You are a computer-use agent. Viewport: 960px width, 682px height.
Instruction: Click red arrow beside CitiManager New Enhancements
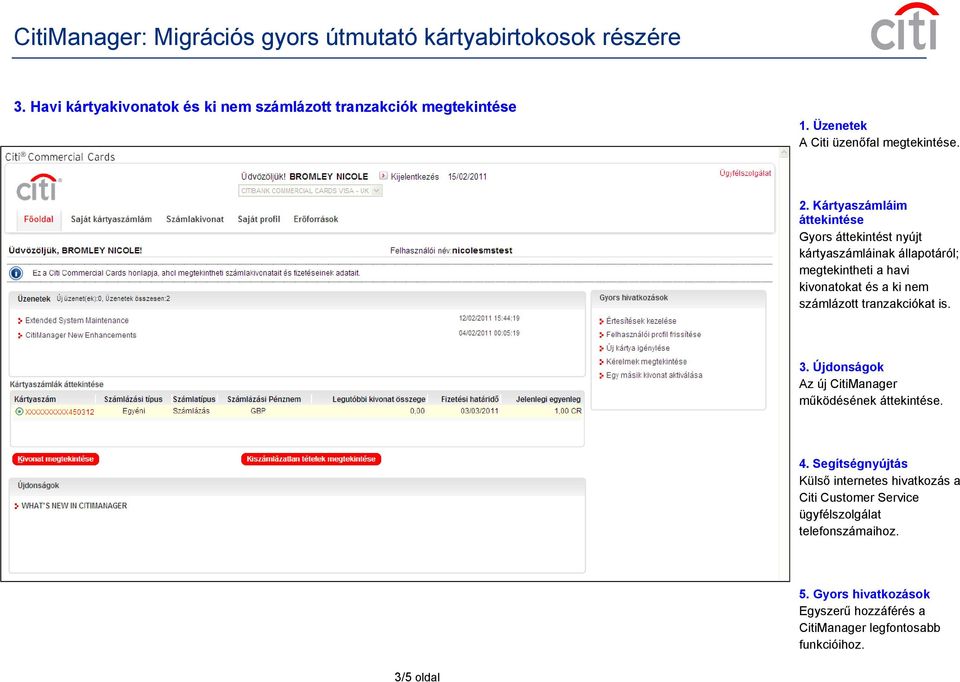(x=20, y=335)
